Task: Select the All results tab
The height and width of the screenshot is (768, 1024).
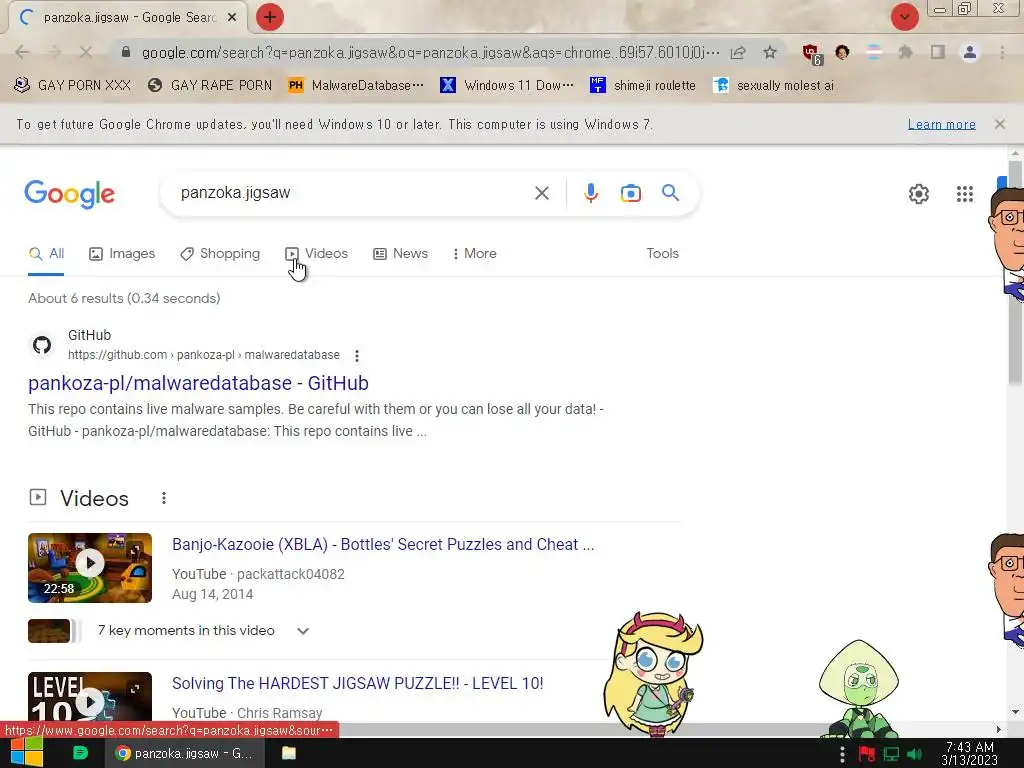Action: coord(46,253)
